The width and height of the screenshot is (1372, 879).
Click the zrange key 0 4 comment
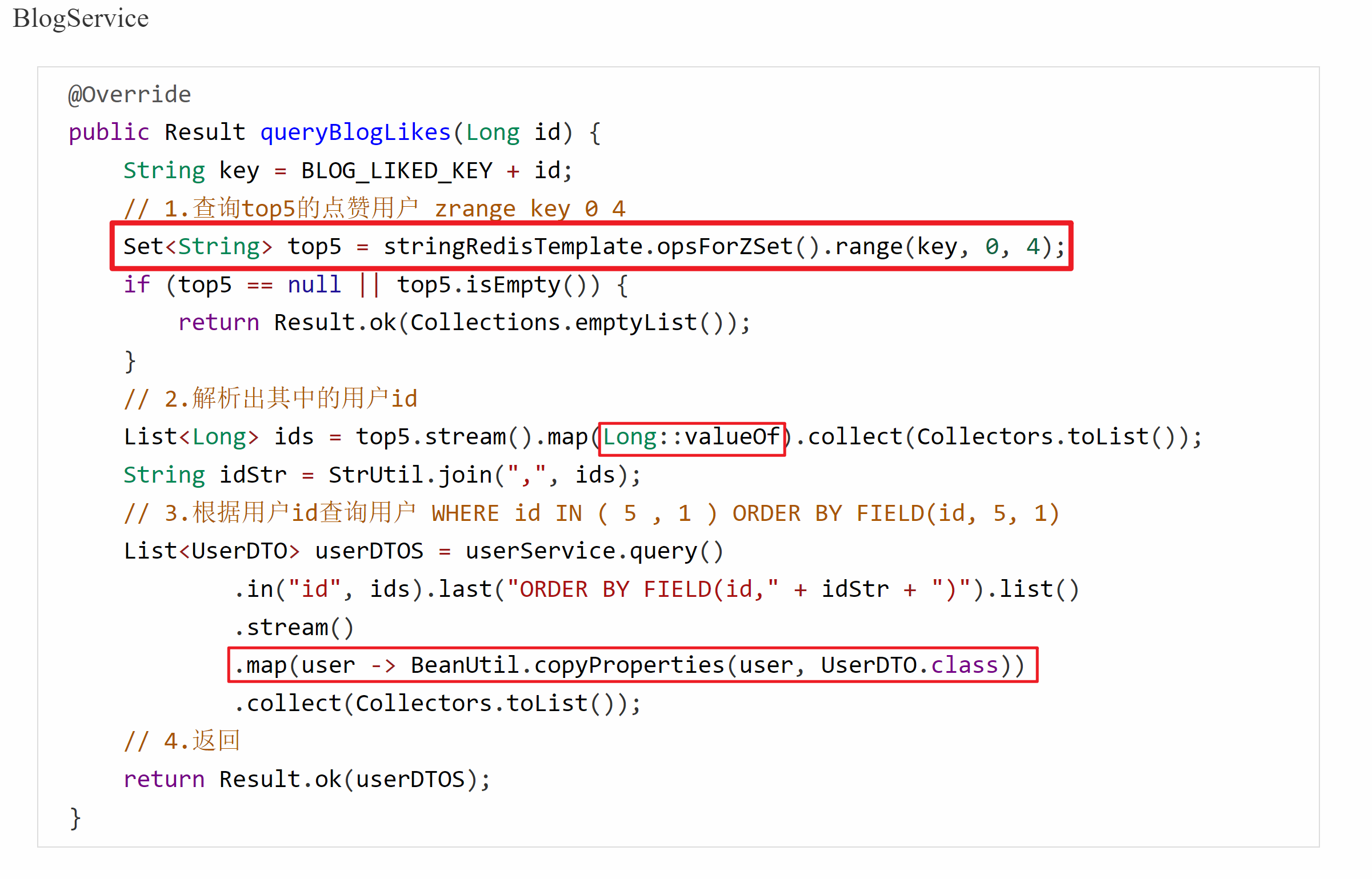[x=530, y=208]
